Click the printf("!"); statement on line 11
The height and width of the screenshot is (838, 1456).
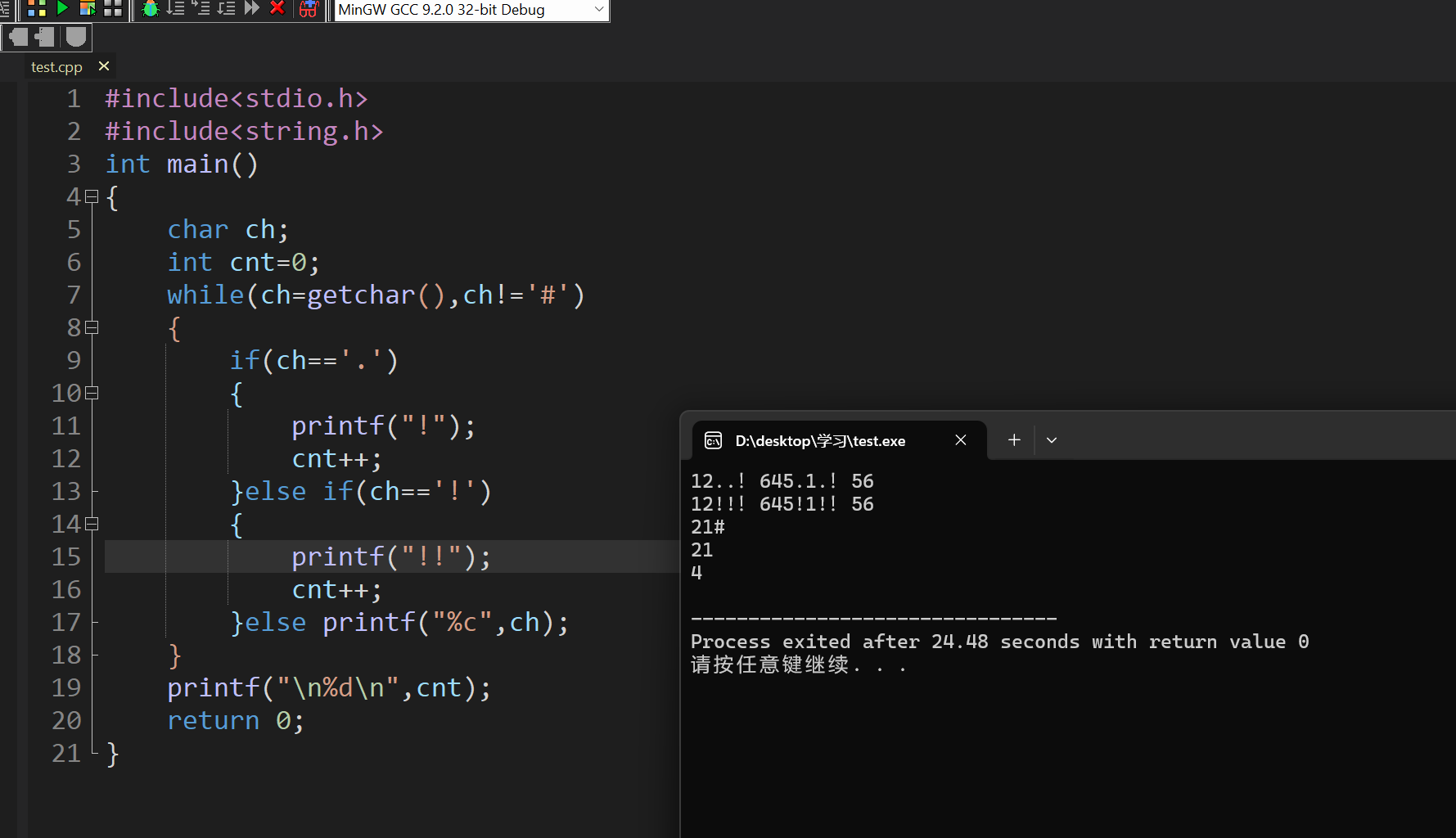click(x=384, y=426)
